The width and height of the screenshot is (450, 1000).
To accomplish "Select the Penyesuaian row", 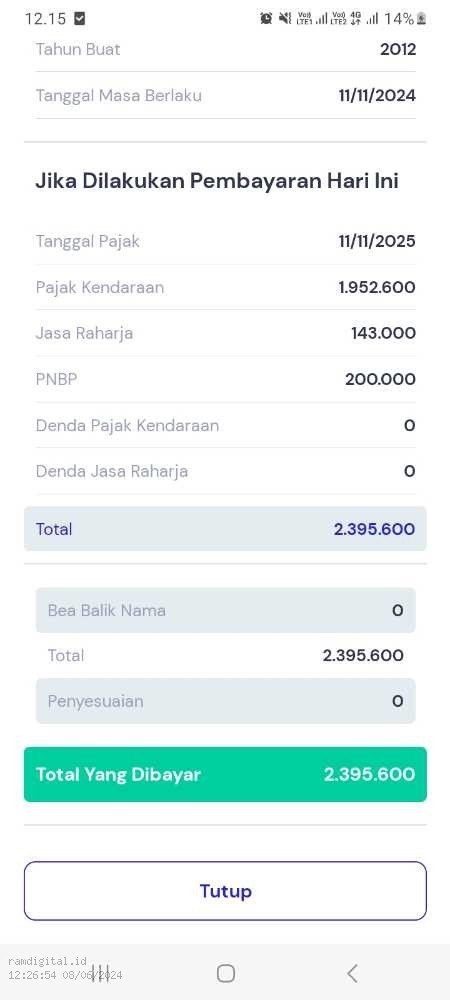I will (225, 701).
